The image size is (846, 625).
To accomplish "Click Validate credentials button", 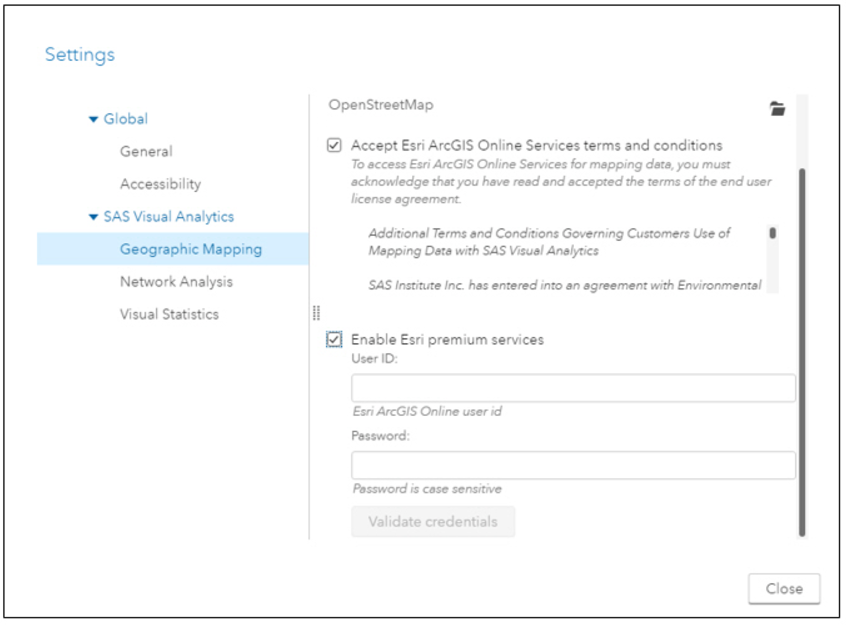I will pyautogui.click(x=433, y=521).
